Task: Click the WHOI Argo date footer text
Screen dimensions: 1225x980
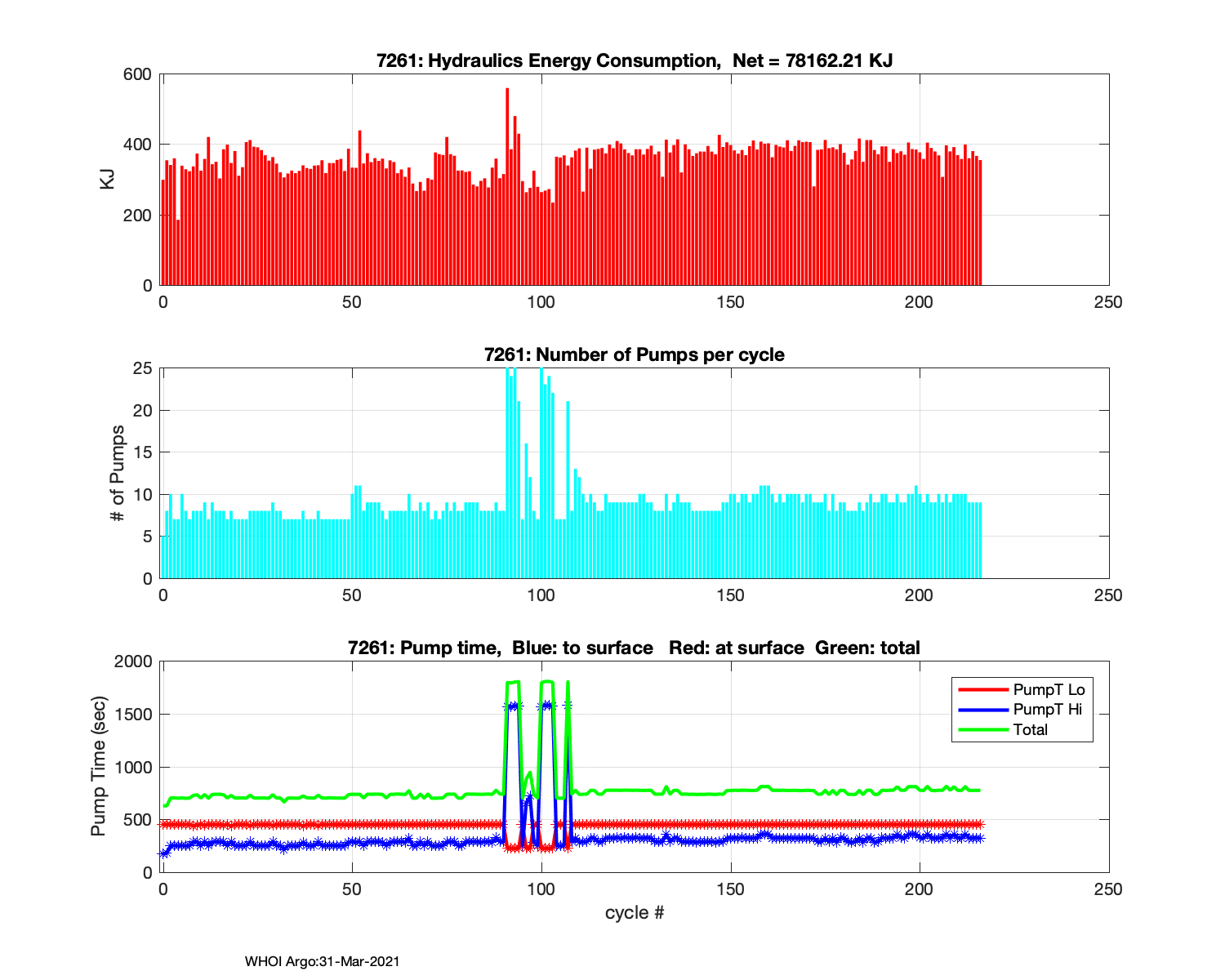Action: click(322, 961)
